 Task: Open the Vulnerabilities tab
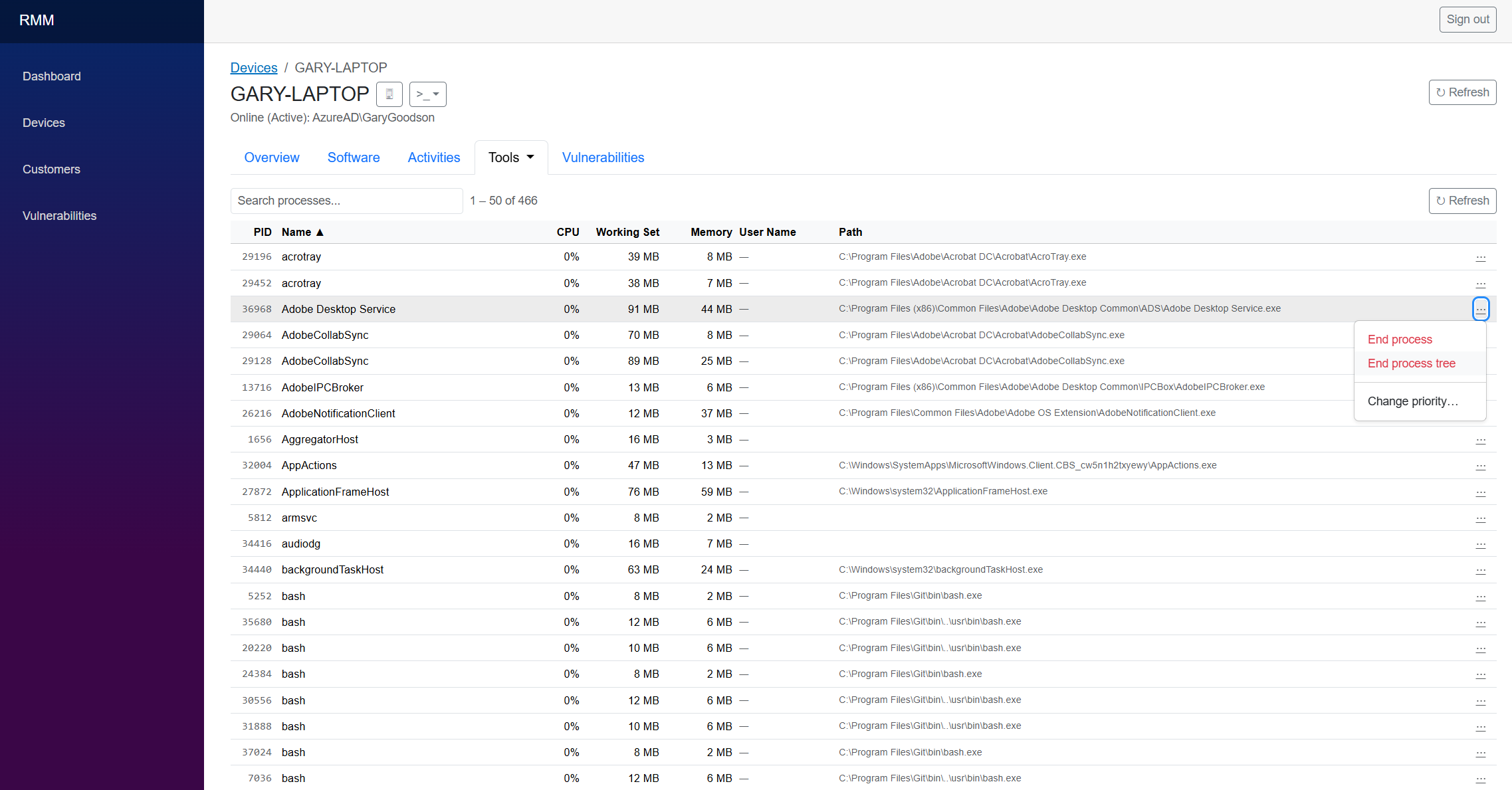[x=603, y=157]
